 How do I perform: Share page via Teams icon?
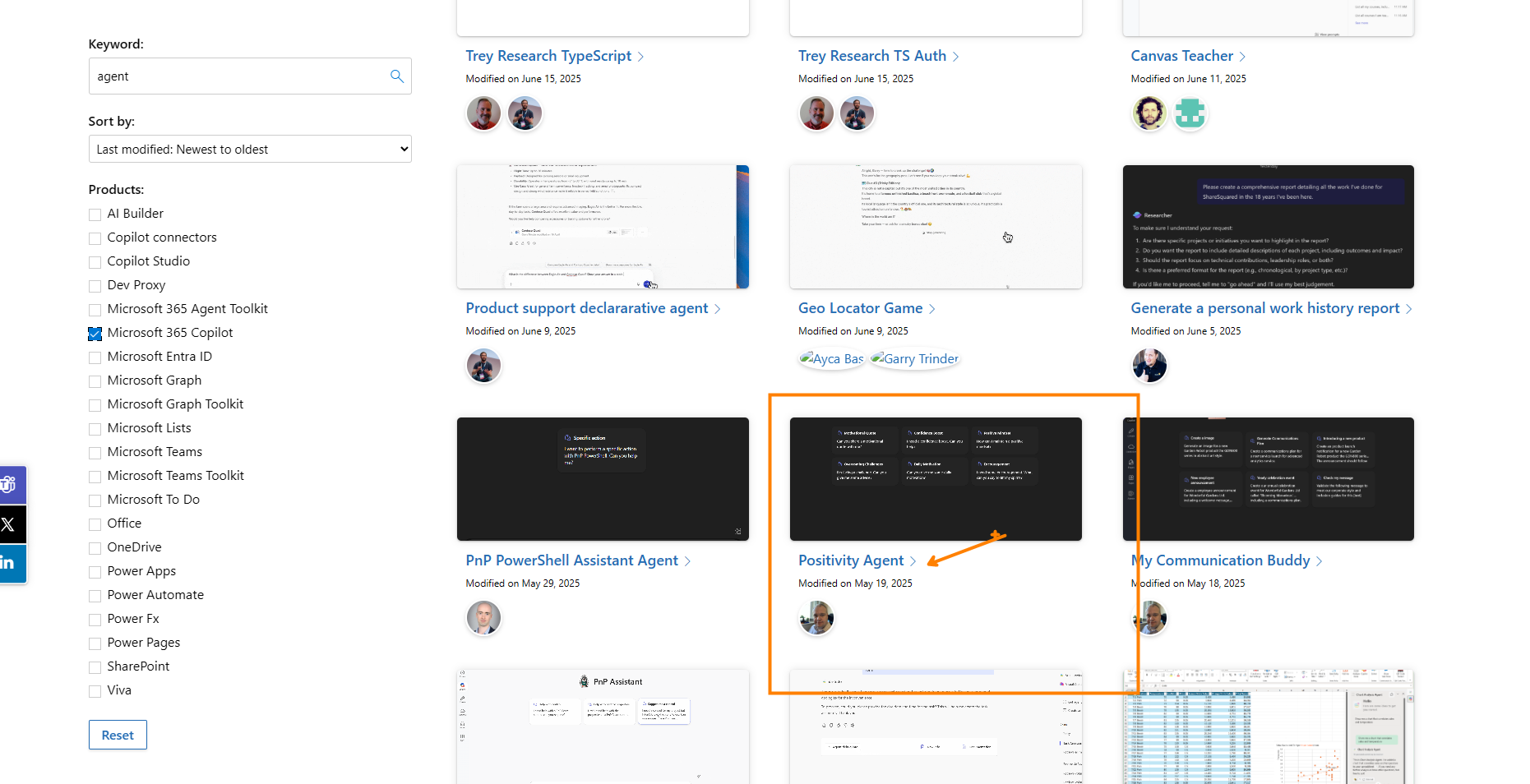pos(10,485)
